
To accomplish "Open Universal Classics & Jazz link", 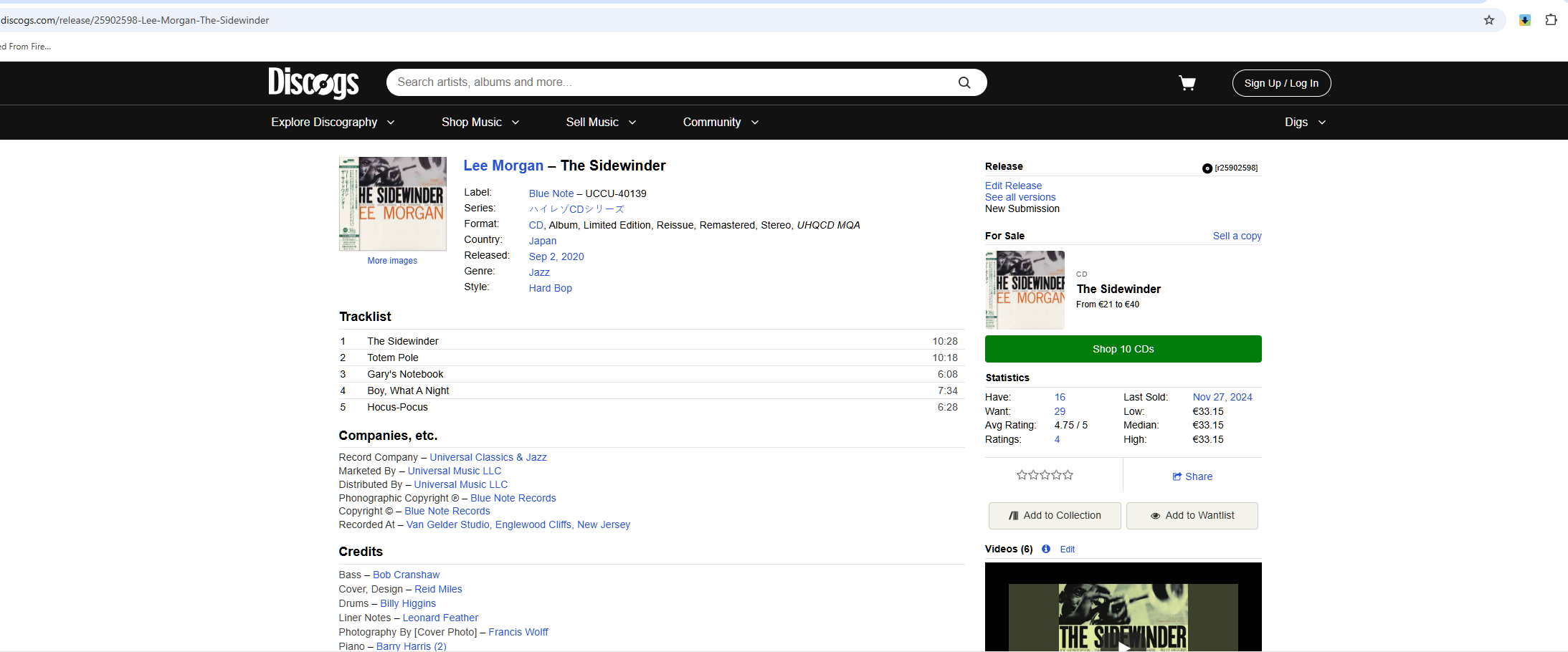I will point(488,457).
